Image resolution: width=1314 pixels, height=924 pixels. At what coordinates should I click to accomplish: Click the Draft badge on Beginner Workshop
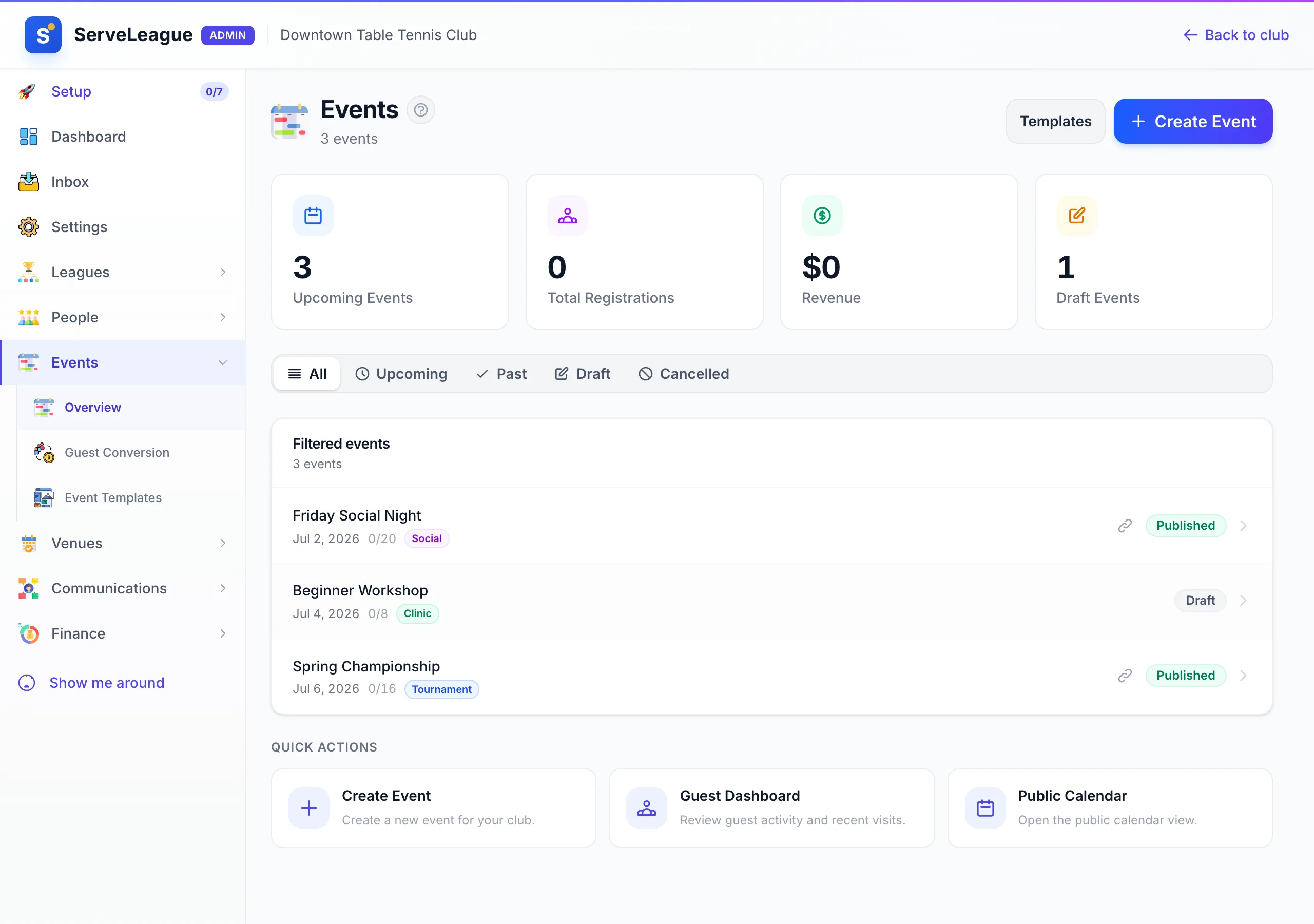click(1200, 601)
